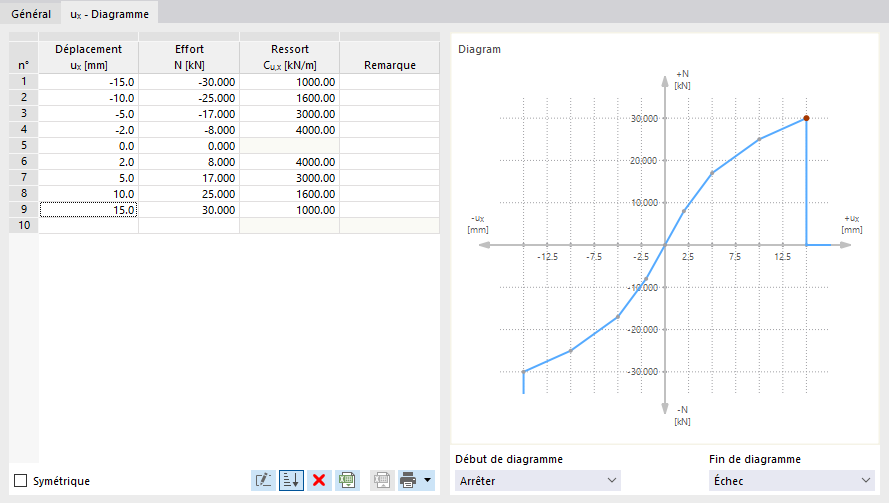Click the Effort N [kN] column header
The image size is (889, 503).
click(x=189, y=57)
